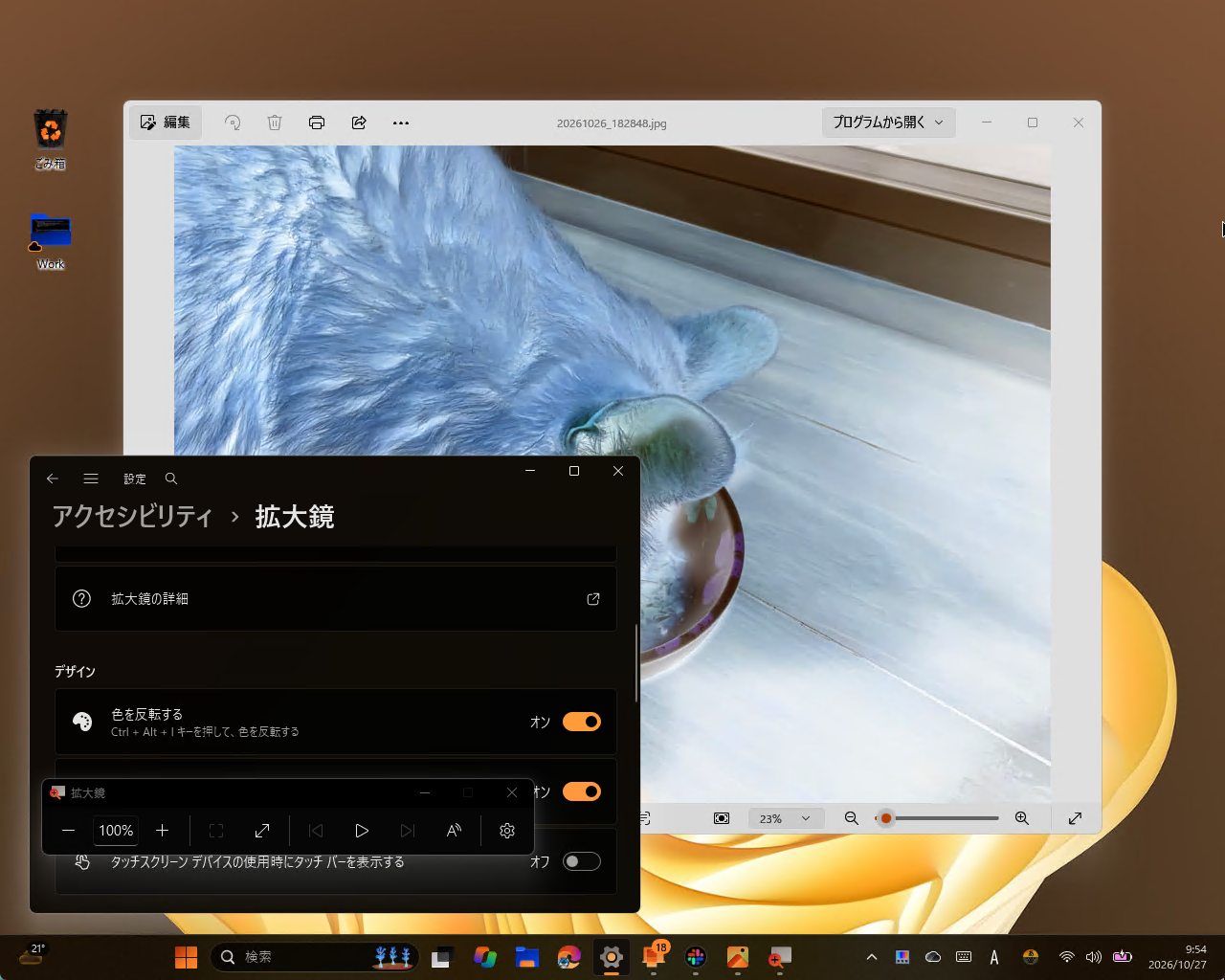The image size is (1225, 980).
Task: Click the OneDrive cloud tray icon
Action: point(933,957)
